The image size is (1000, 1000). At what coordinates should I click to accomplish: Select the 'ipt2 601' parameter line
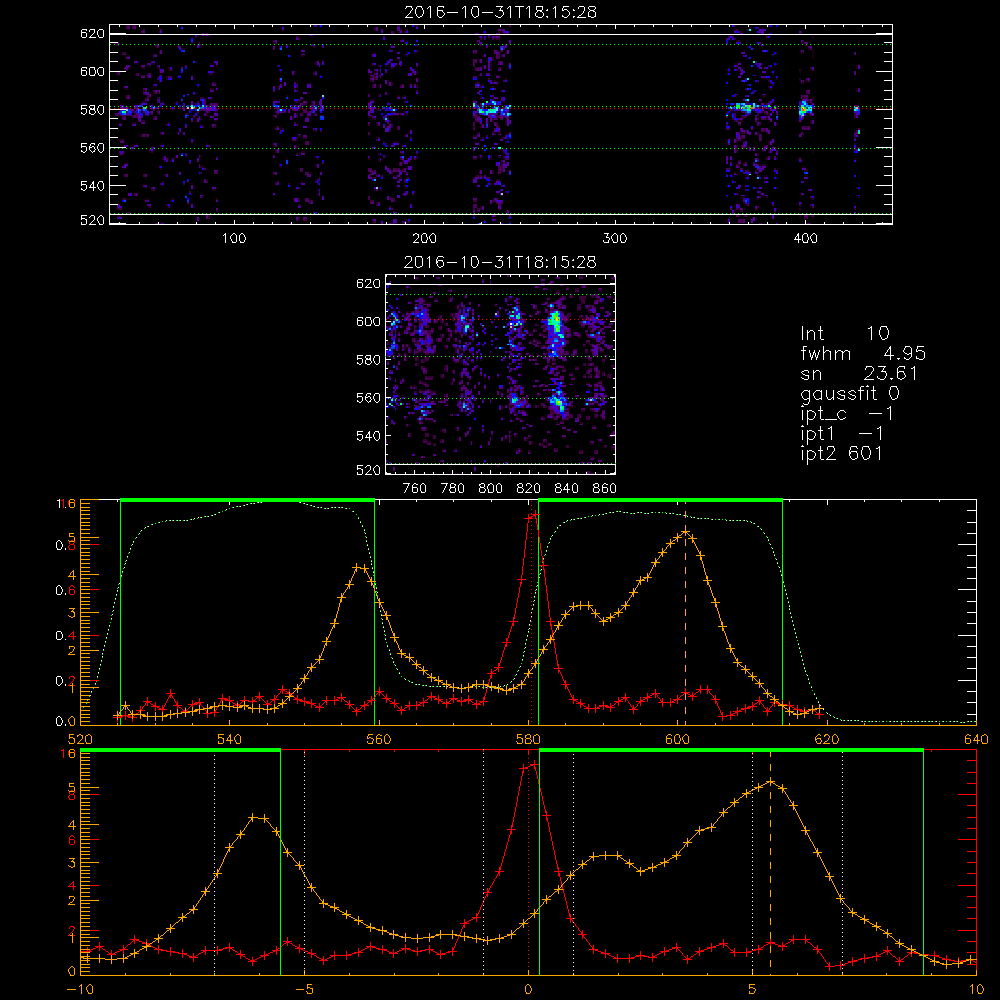click(842, 453)
